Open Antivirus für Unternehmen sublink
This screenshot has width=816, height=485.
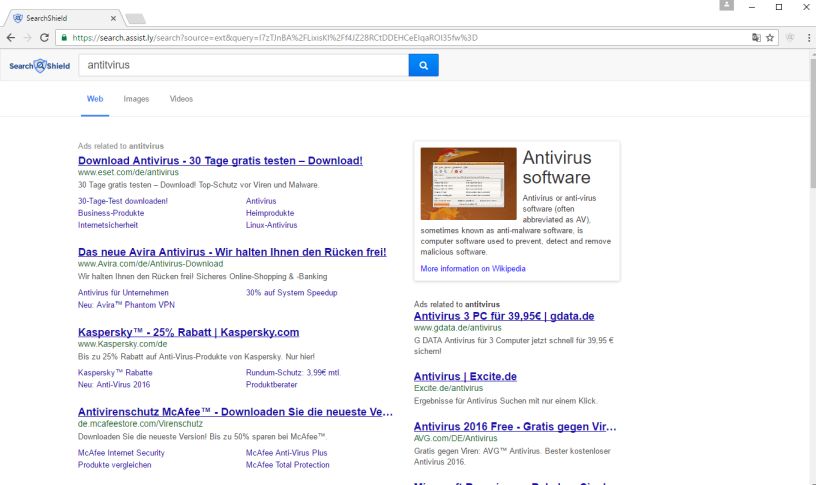(123, 292)
